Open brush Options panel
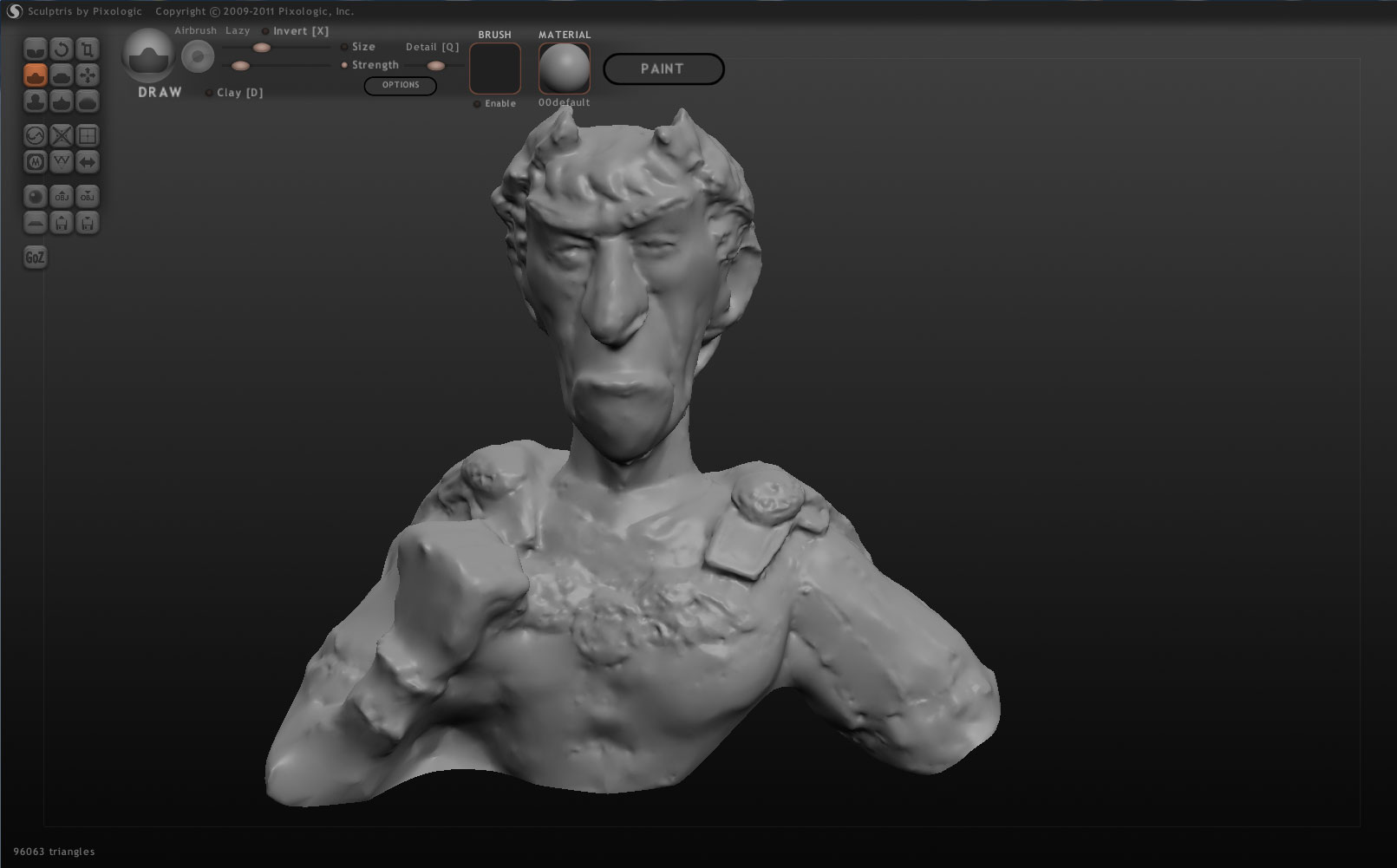The image size is (1397, 868). [400, 86]
